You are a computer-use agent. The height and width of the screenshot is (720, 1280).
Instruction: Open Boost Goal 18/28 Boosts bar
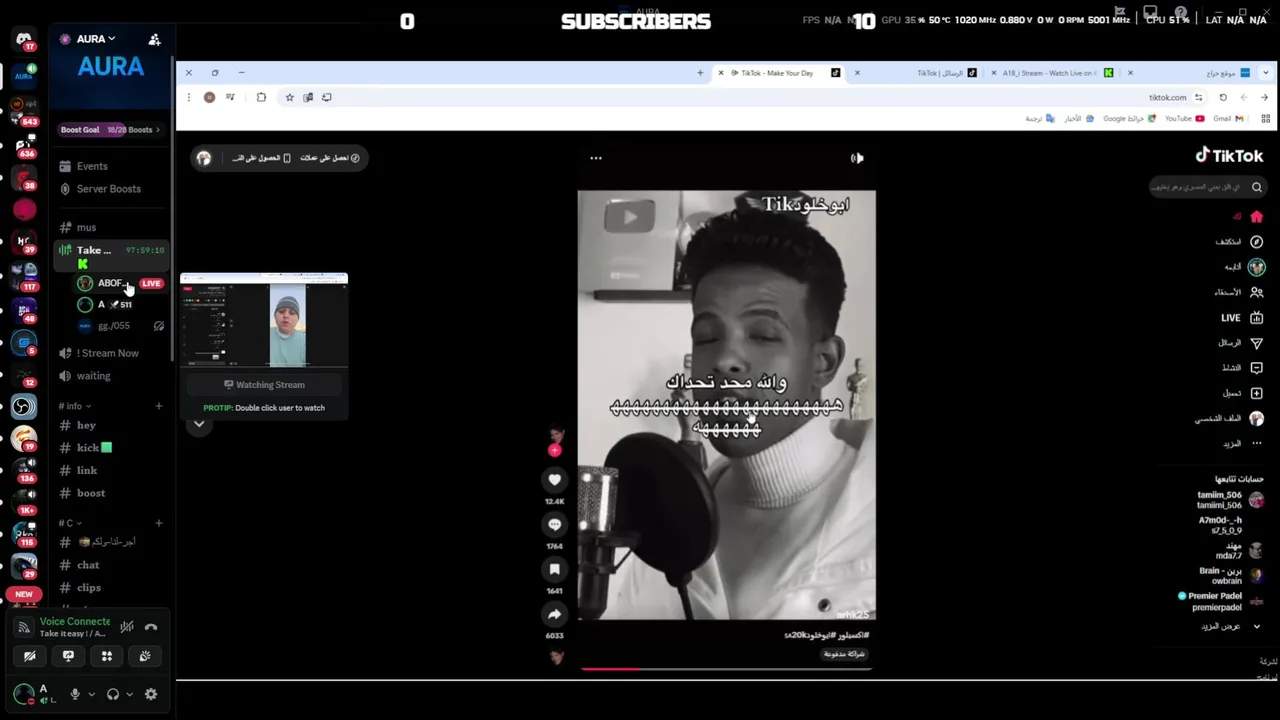pos(110,130)
